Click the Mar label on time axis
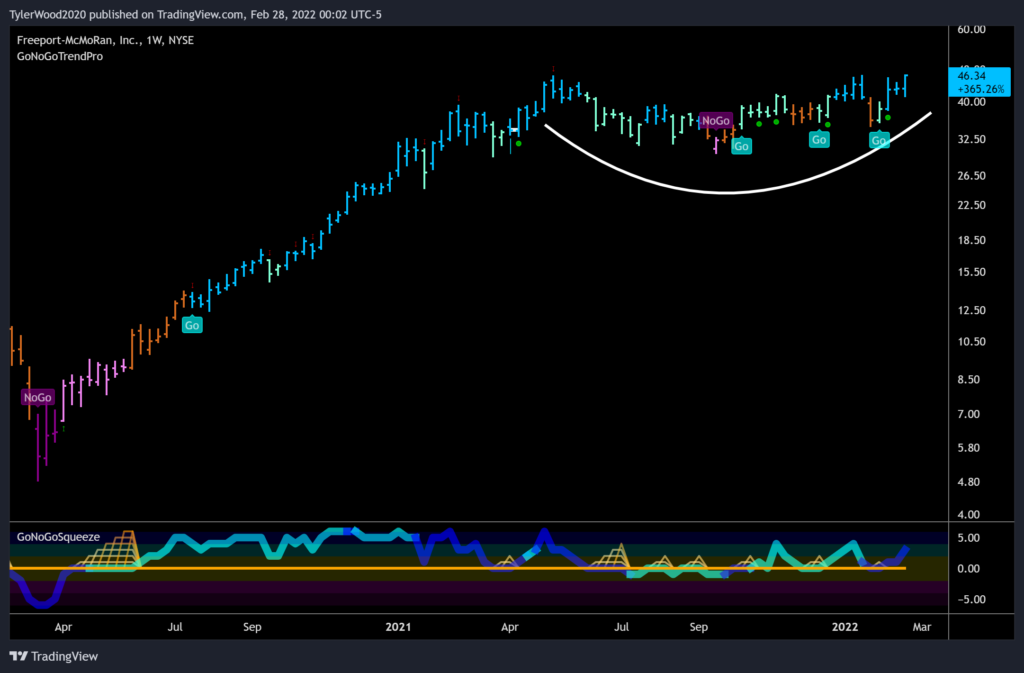Screen dimensions: 1024x673 [x=921, y=627]
